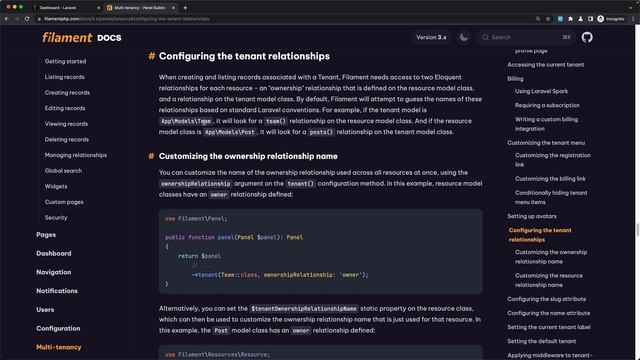Click the browser forward arrow
Screen dimensions: 640x360
click(x=17, y=19)
